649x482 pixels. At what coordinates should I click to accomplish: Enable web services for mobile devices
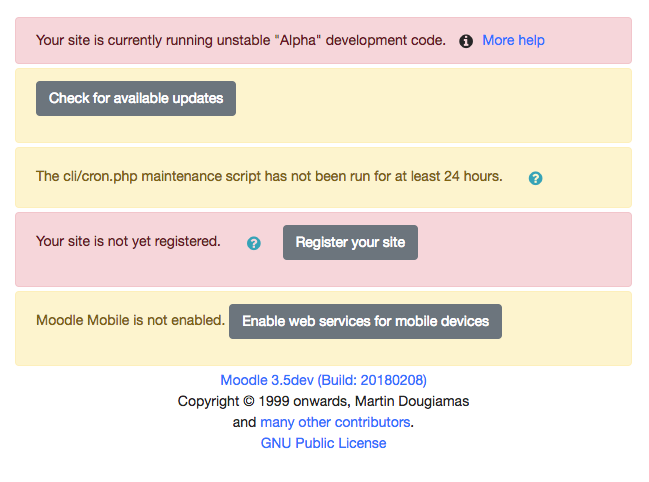[x=365, y=321]
